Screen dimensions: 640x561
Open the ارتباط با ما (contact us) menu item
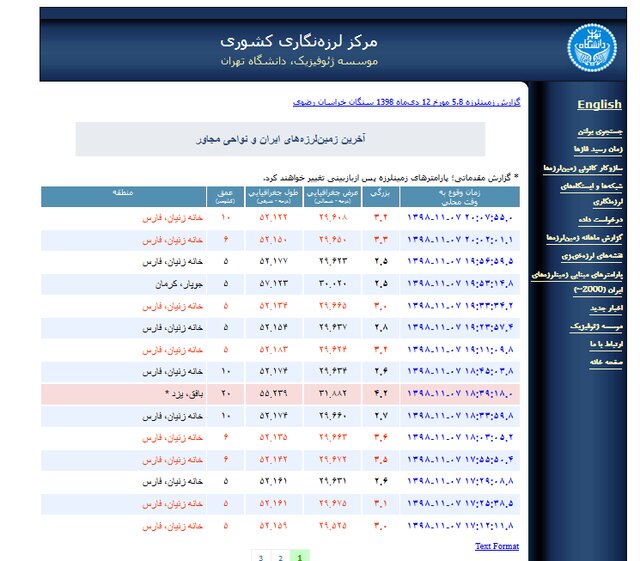click(x=599, y=343)
